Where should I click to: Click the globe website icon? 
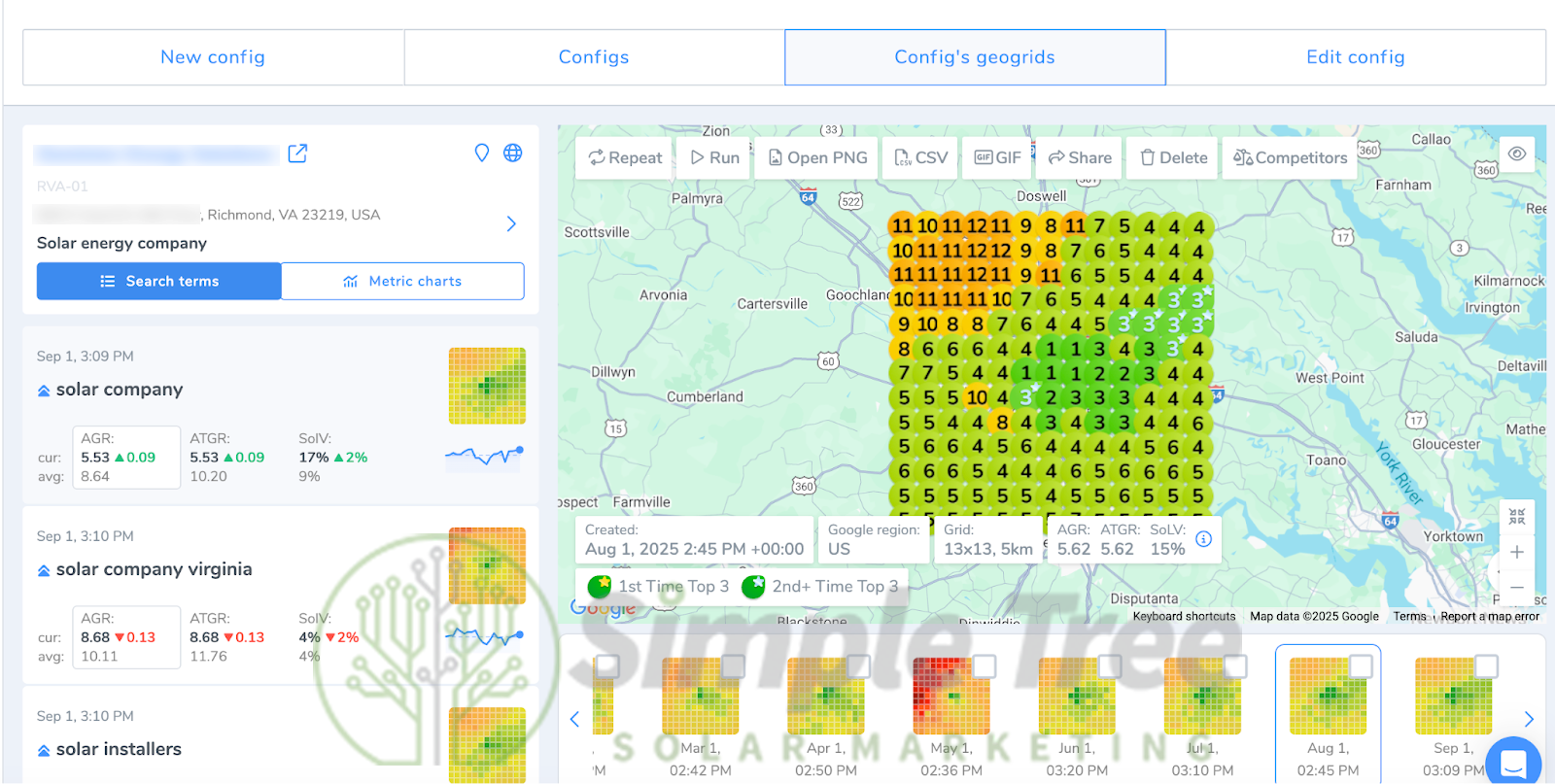tap(513, 153)
